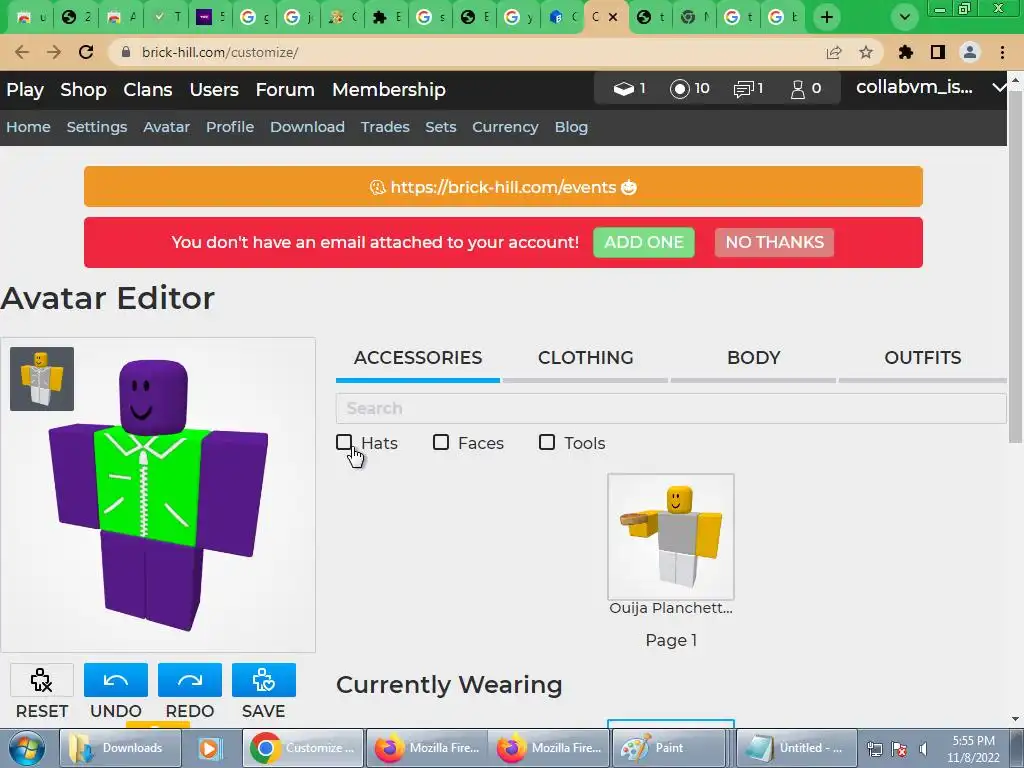Open the Clans page
This screenshot has width=1024, height=768.
[x=148, y=89]
